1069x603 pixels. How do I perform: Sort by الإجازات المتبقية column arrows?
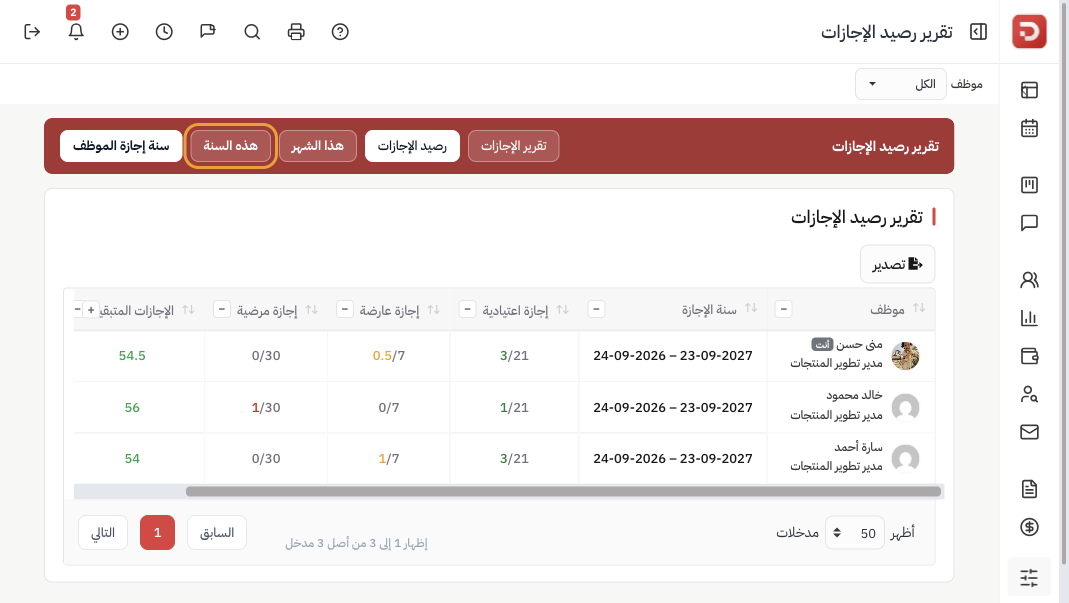pos(188,310)
